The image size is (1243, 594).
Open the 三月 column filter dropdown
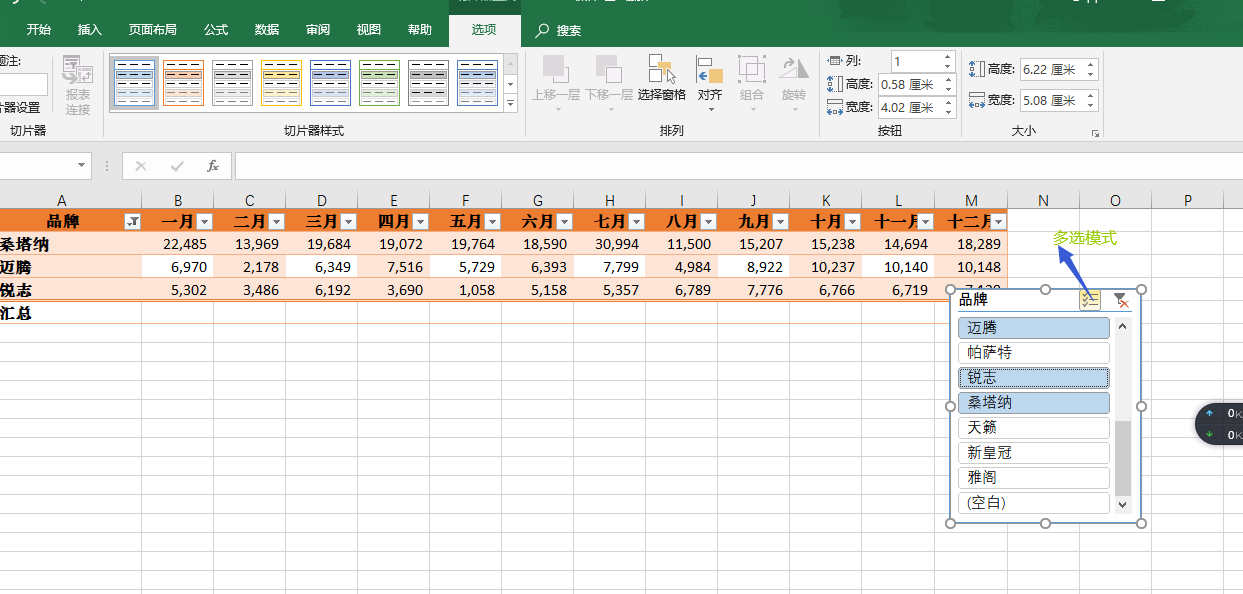(x=349, y=221)
